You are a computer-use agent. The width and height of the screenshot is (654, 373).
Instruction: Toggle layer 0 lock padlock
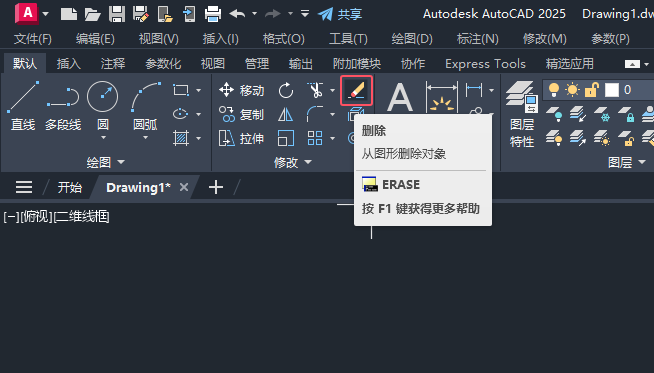coord(591,90)
